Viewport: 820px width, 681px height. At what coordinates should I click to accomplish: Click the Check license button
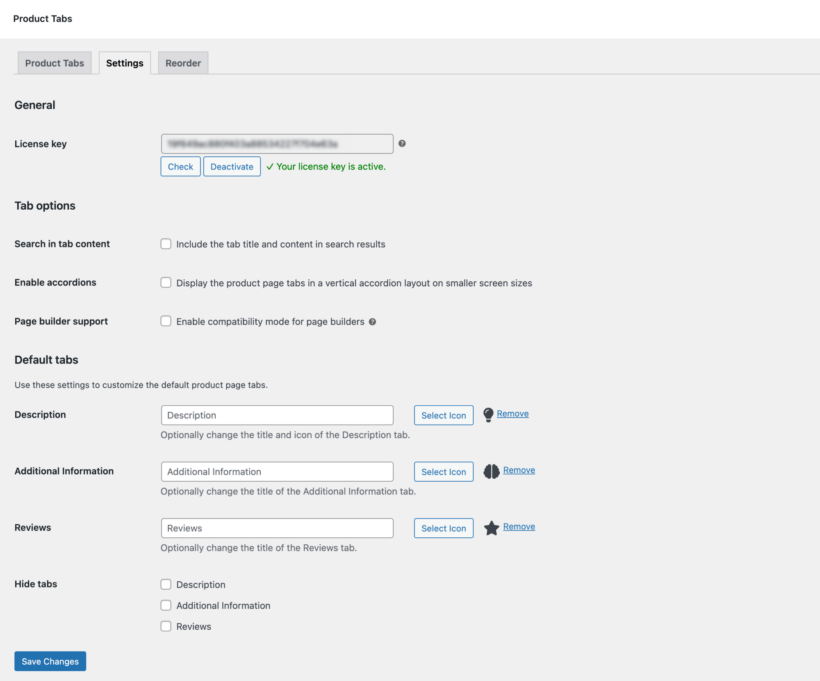pos(180,166)
